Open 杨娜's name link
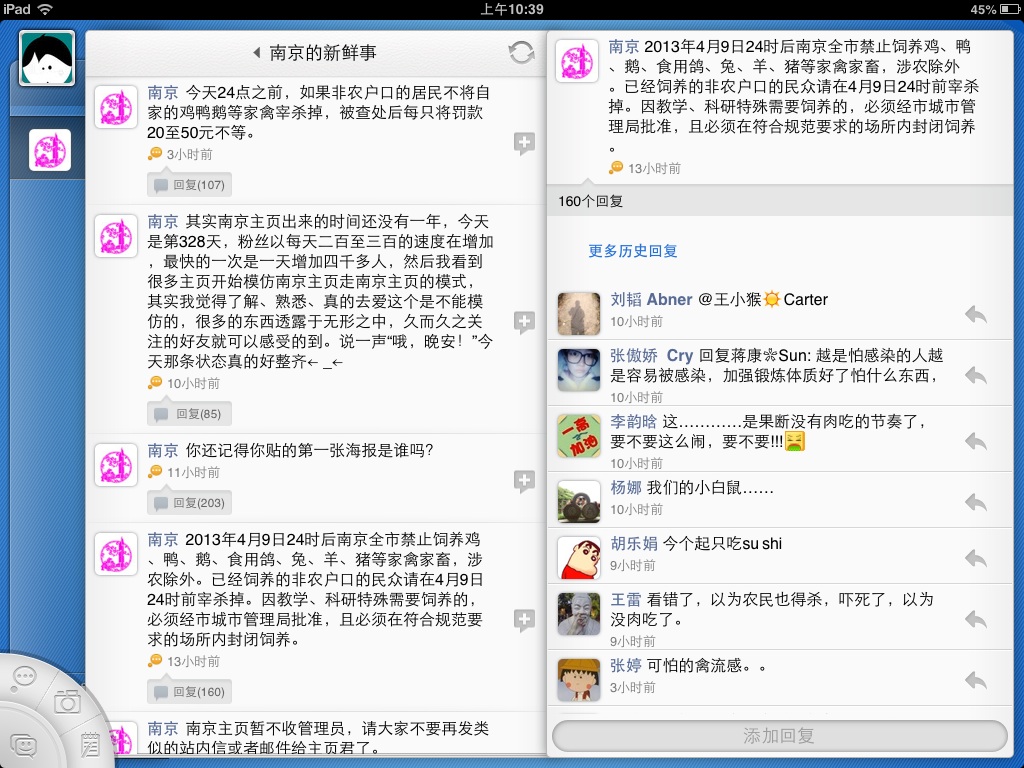Image resolution: width=1024 pixels, height=768 pixels. point(626,487)
